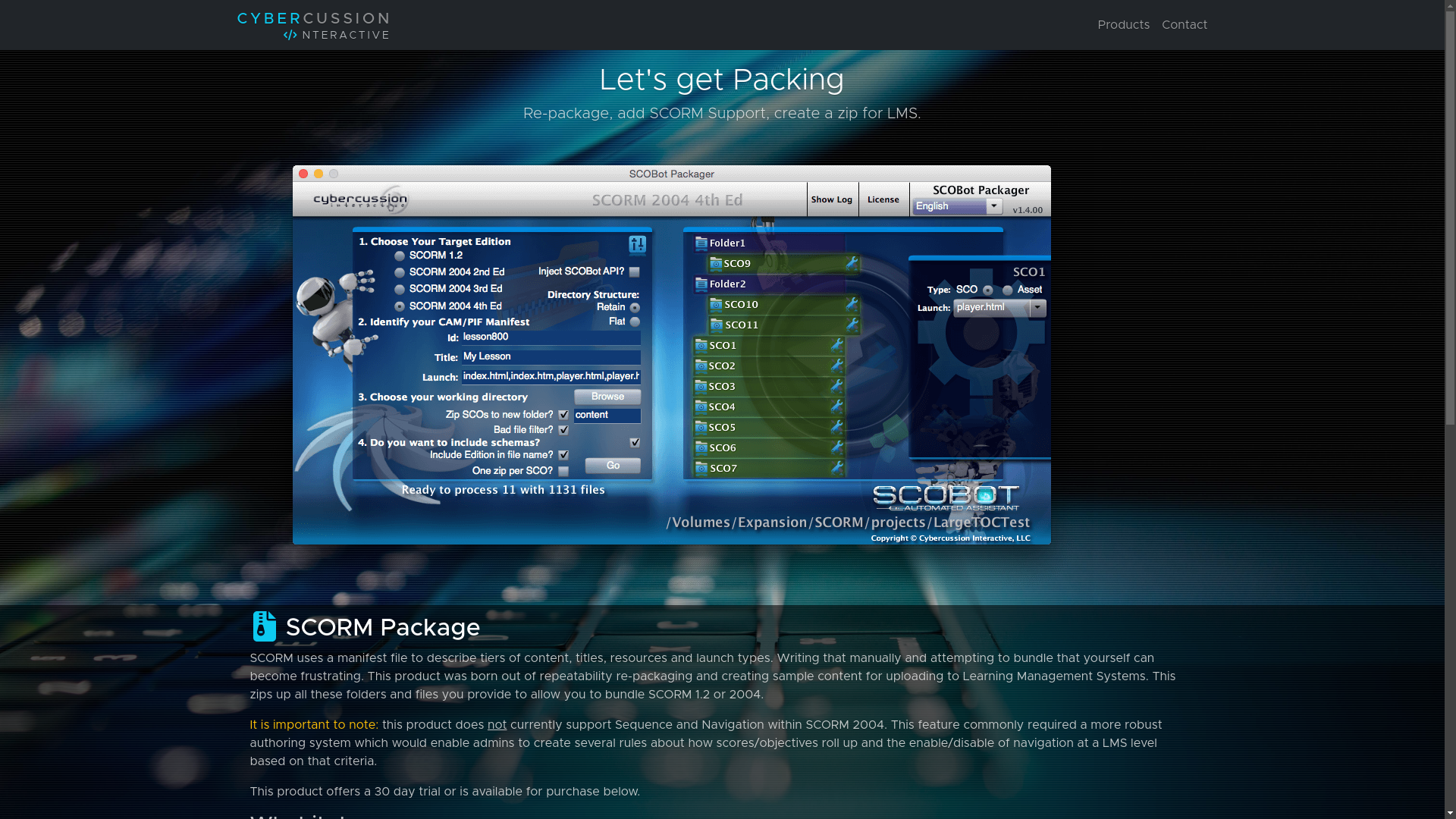Enable One zip per SCO checkbox
This screenshot has height=819, width=1456.
563,471
